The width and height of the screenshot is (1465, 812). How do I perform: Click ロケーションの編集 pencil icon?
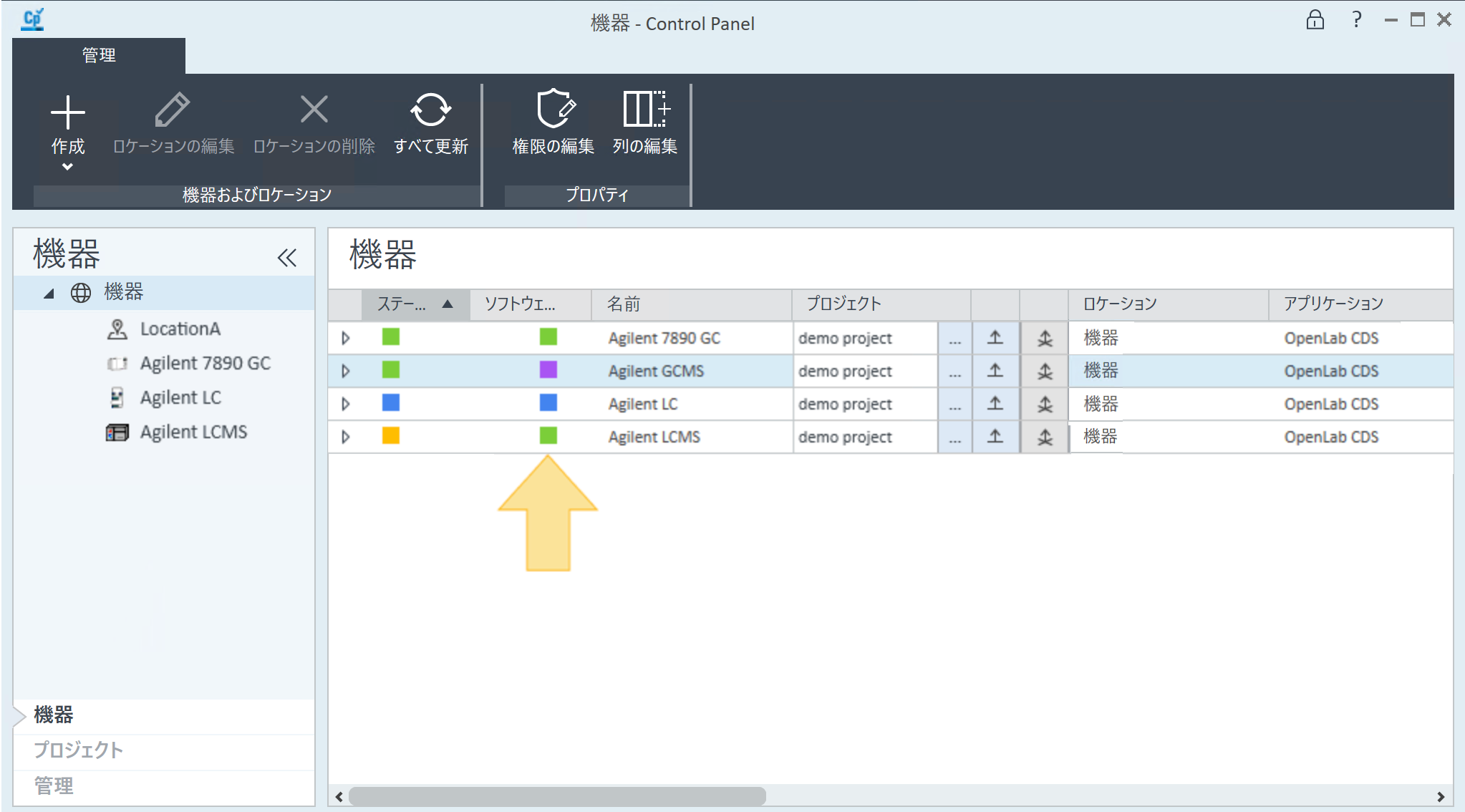pos(173,110)
